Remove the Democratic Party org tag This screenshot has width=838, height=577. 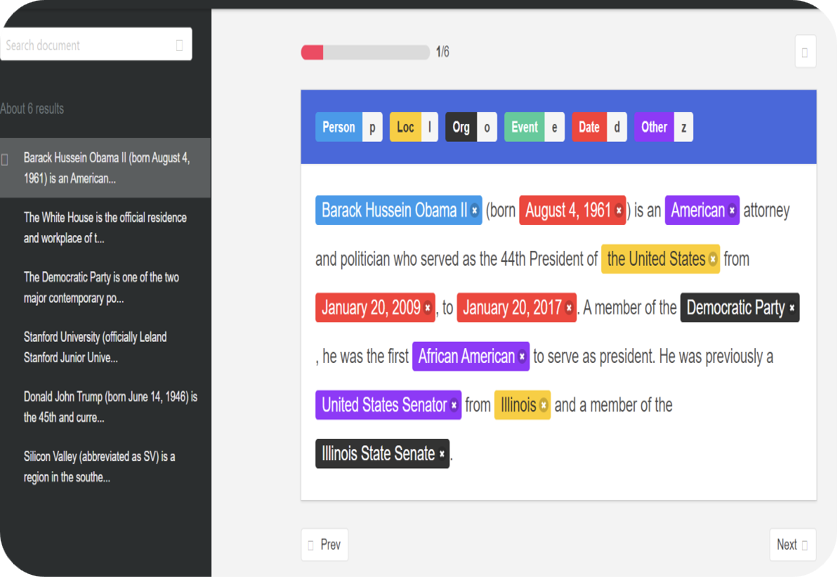(x=792, y=308)
